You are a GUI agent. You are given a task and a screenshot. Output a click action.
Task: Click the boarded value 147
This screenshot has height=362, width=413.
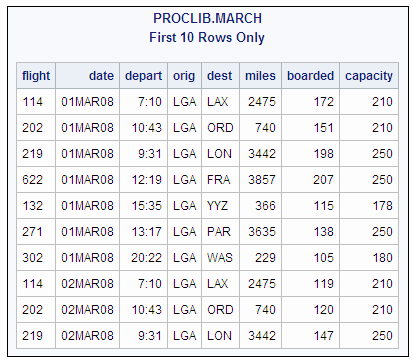tap(311, 336)
